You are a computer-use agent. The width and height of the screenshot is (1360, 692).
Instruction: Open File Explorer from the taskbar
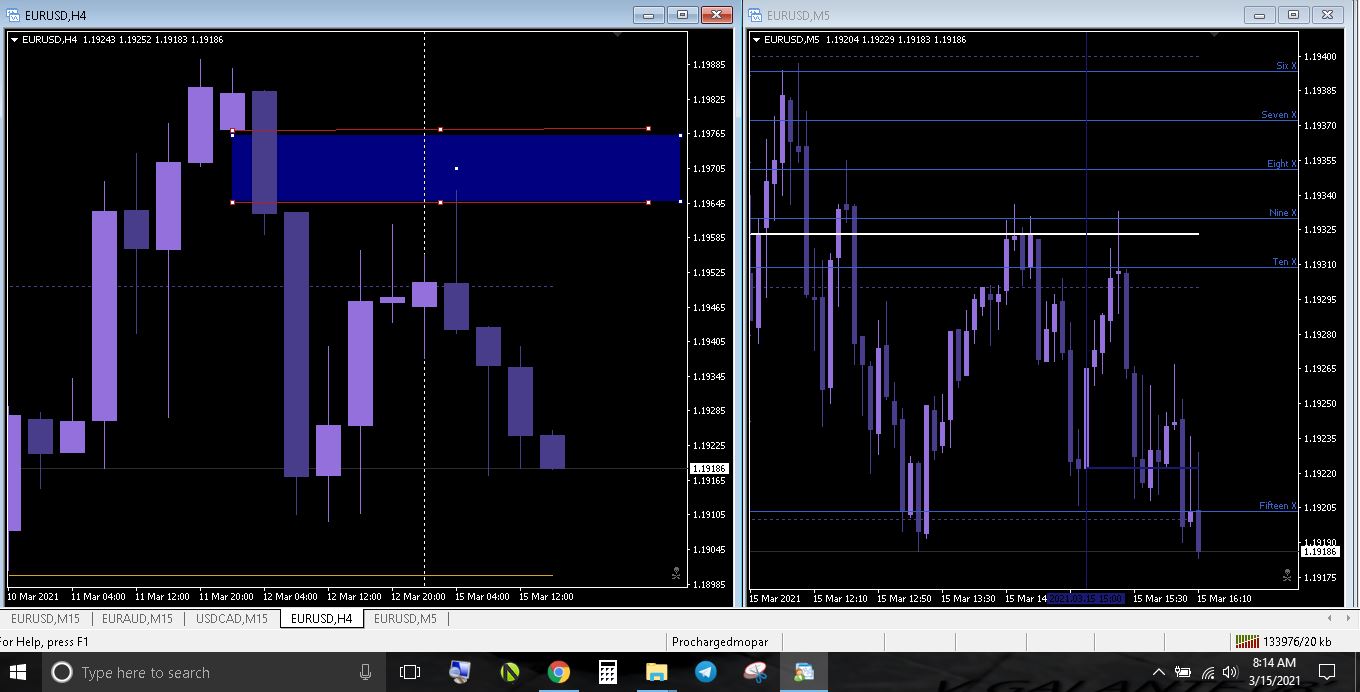tap(657, 672)
